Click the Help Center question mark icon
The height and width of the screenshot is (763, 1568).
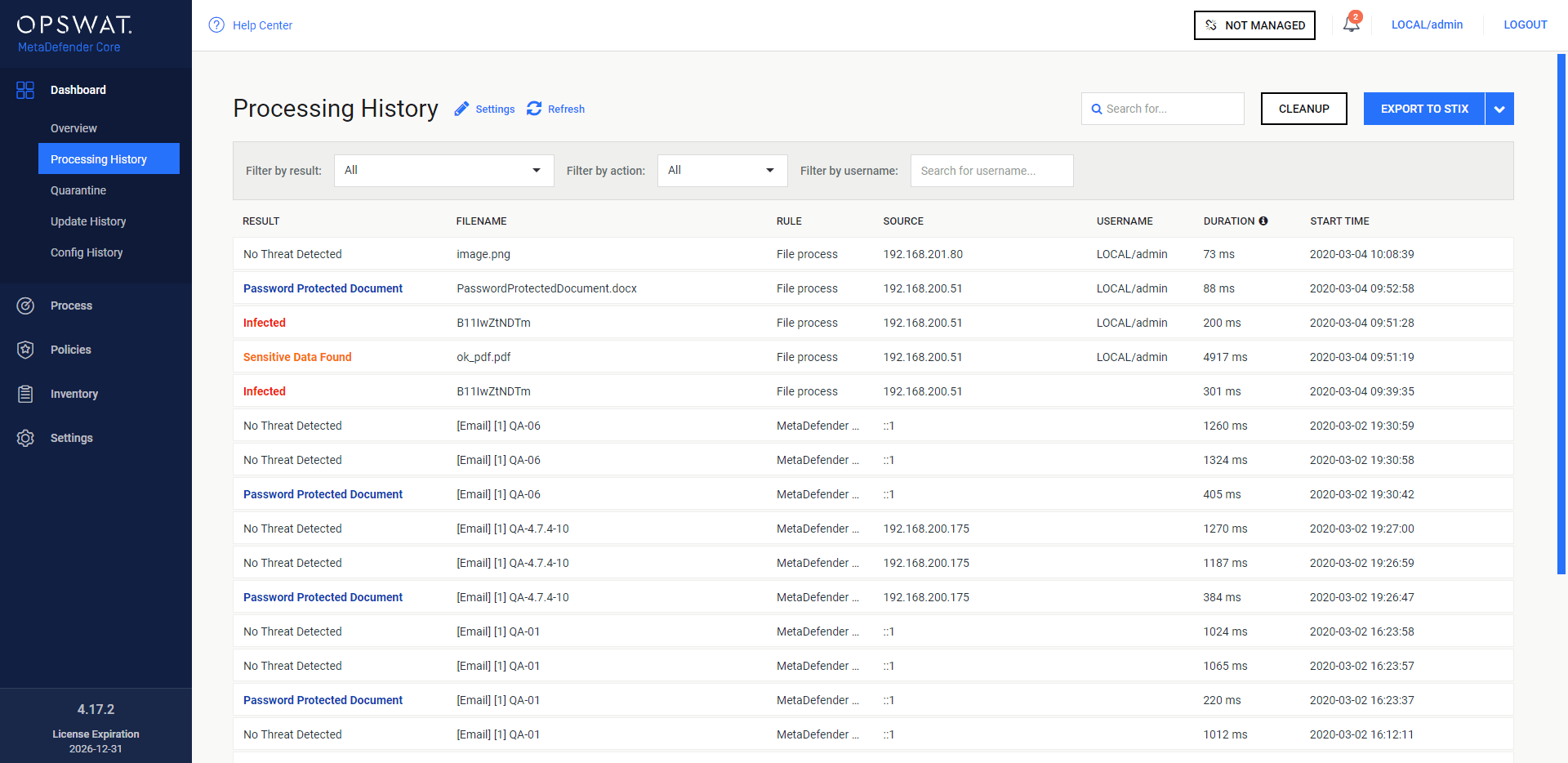click(x=216, y=25)
